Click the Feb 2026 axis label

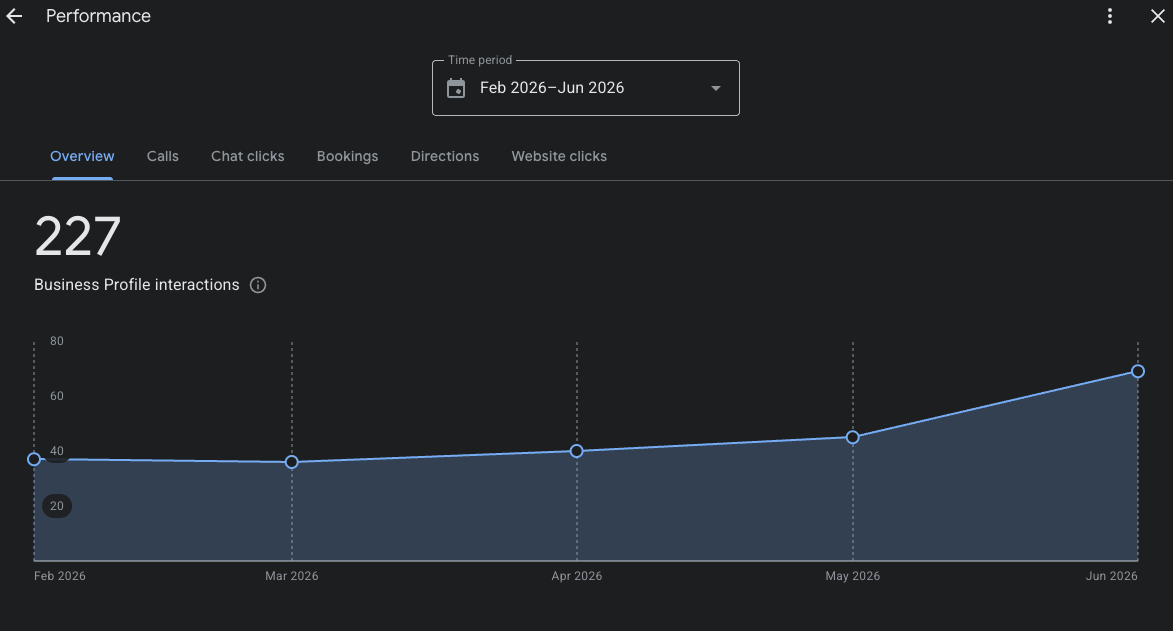tap(60, 576)
